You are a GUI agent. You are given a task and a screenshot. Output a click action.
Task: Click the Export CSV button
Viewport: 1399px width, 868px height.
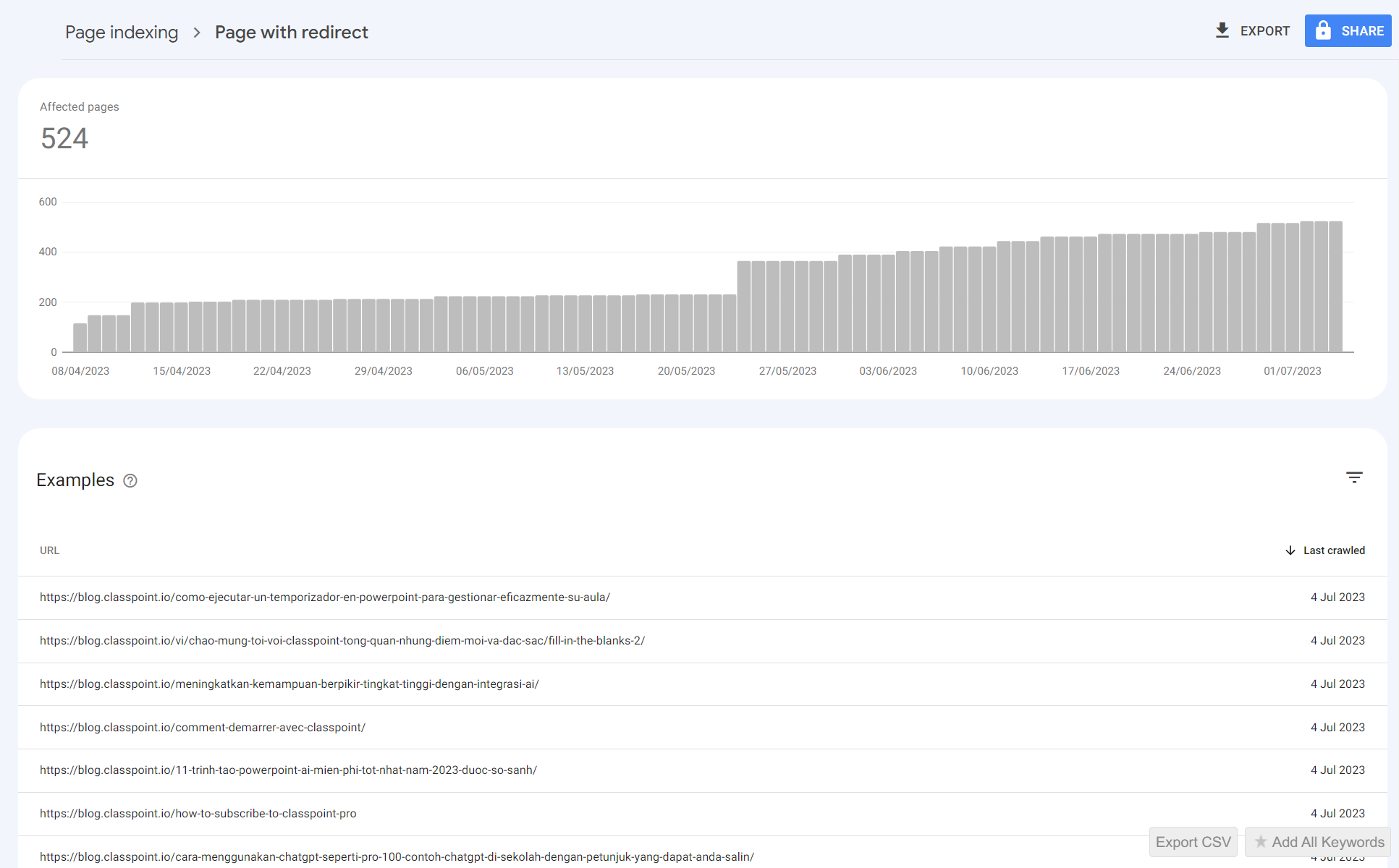click(1193, 842)
